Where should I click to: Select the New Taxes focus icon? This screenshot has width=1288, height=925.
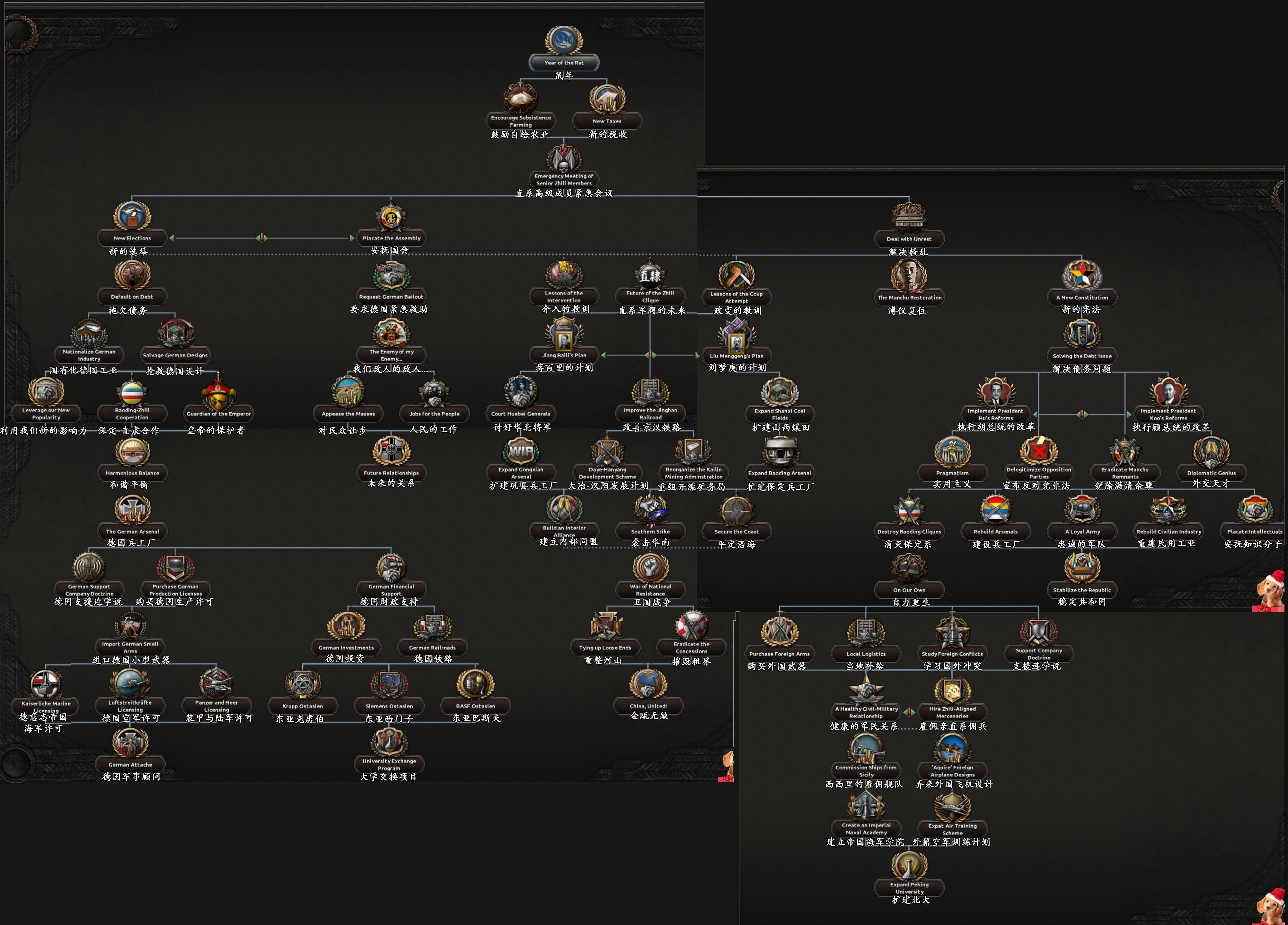tap(607, 99)
